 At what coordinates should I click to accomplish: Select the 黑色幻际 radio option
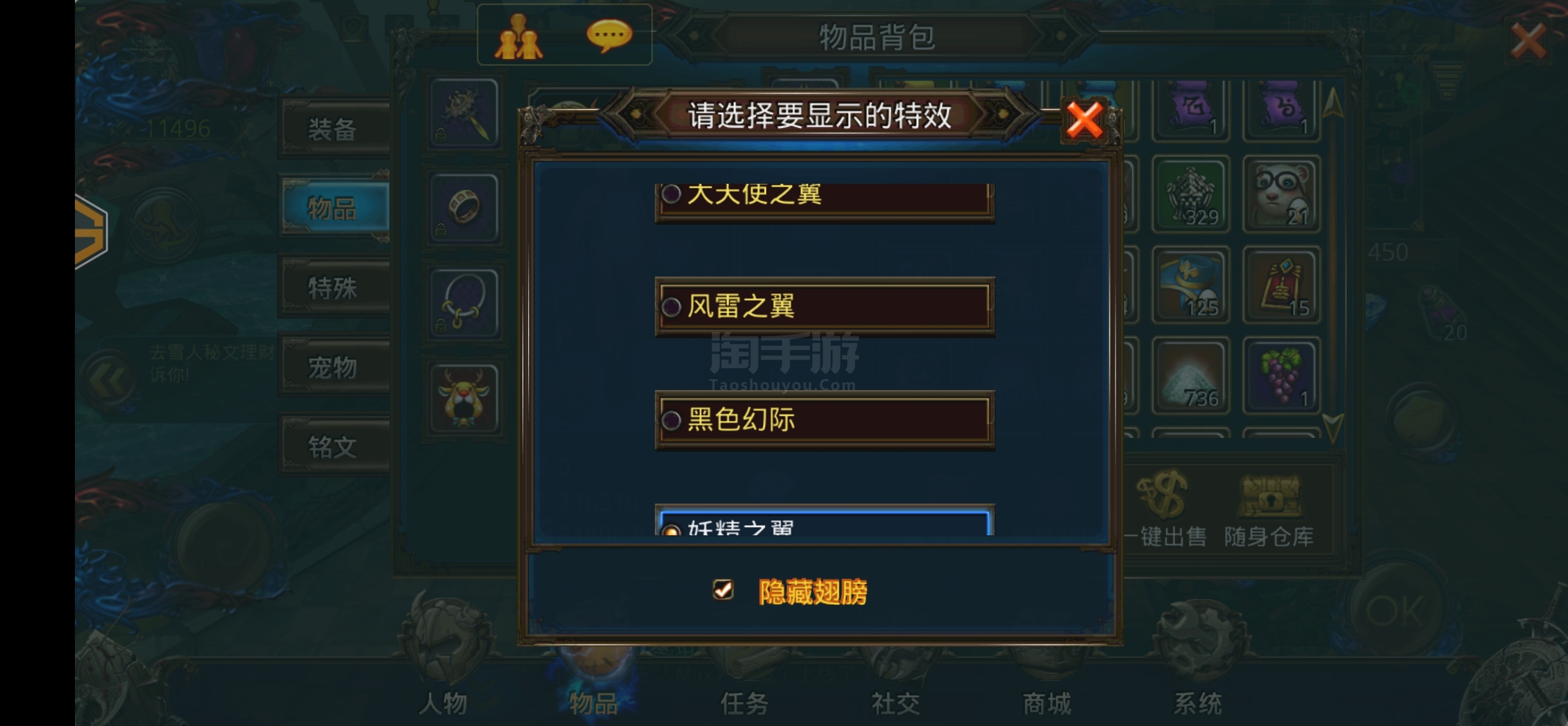point(825,420)
